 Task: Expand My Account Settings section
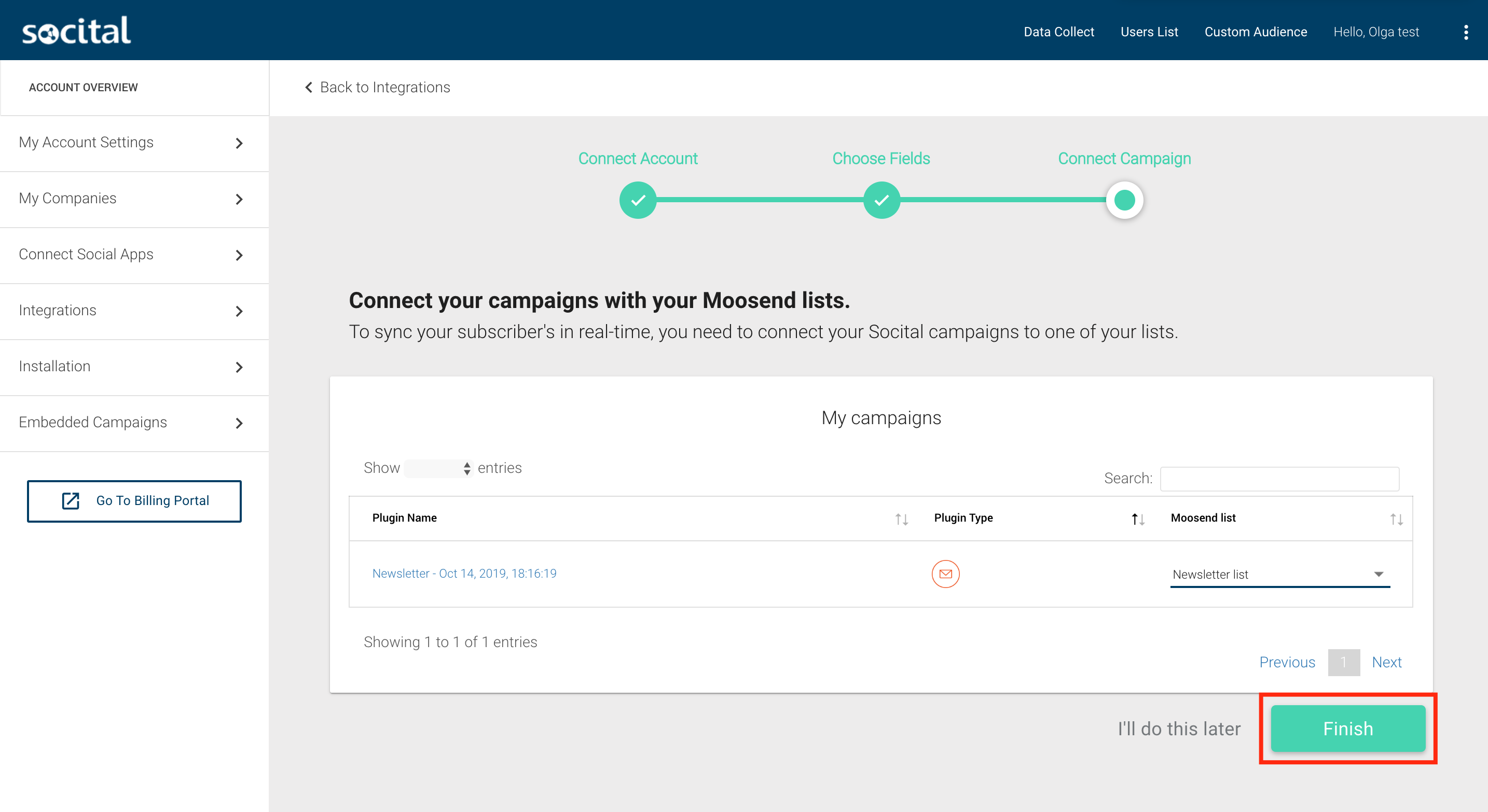pyautogui.click(x=134, y=143)
